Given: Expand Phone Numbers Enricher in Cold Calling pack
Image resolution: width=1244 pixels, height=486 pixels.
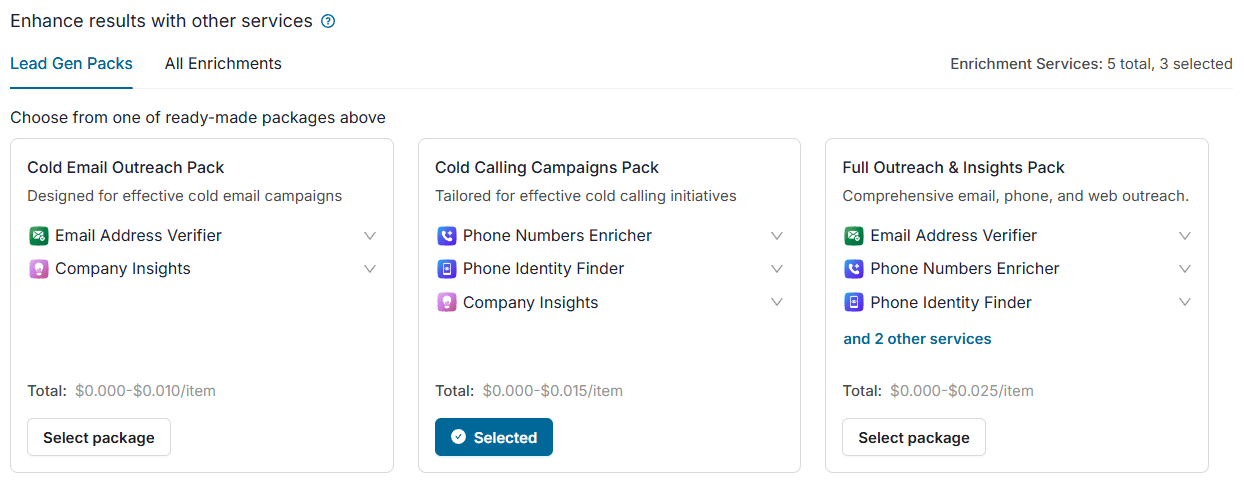Looking at the screenshot, I should pos(777,236).
